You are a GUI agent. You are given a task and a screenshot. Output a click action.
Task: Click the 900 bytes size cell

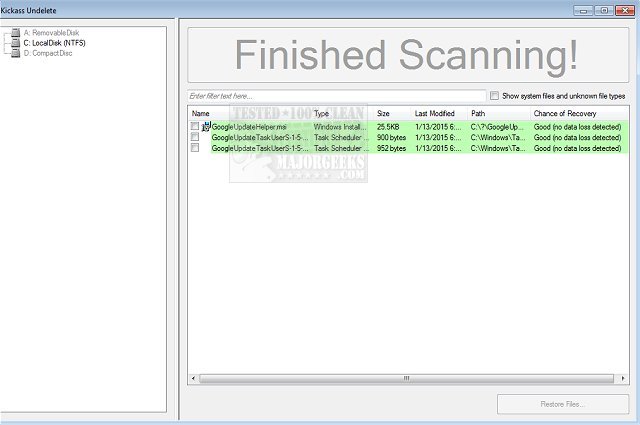391,138
